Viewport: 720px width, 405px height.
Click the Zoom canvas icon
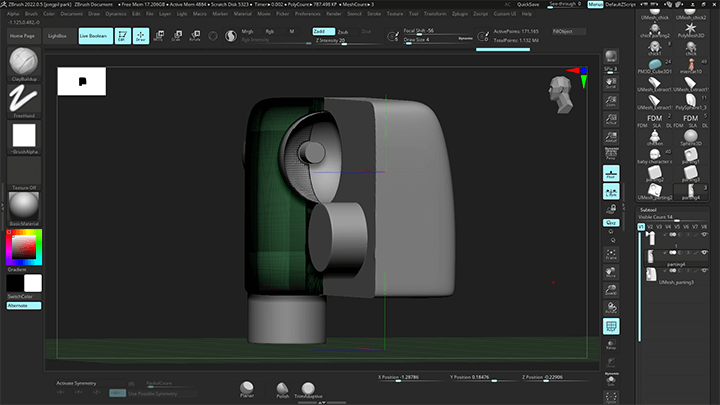point(611,101)
